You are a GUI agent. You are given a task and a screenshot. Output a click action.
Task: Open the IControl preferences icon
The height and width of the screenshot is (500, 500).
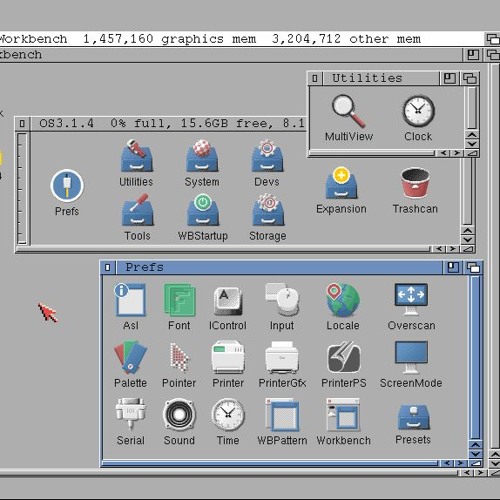click(x=228, y=300)
